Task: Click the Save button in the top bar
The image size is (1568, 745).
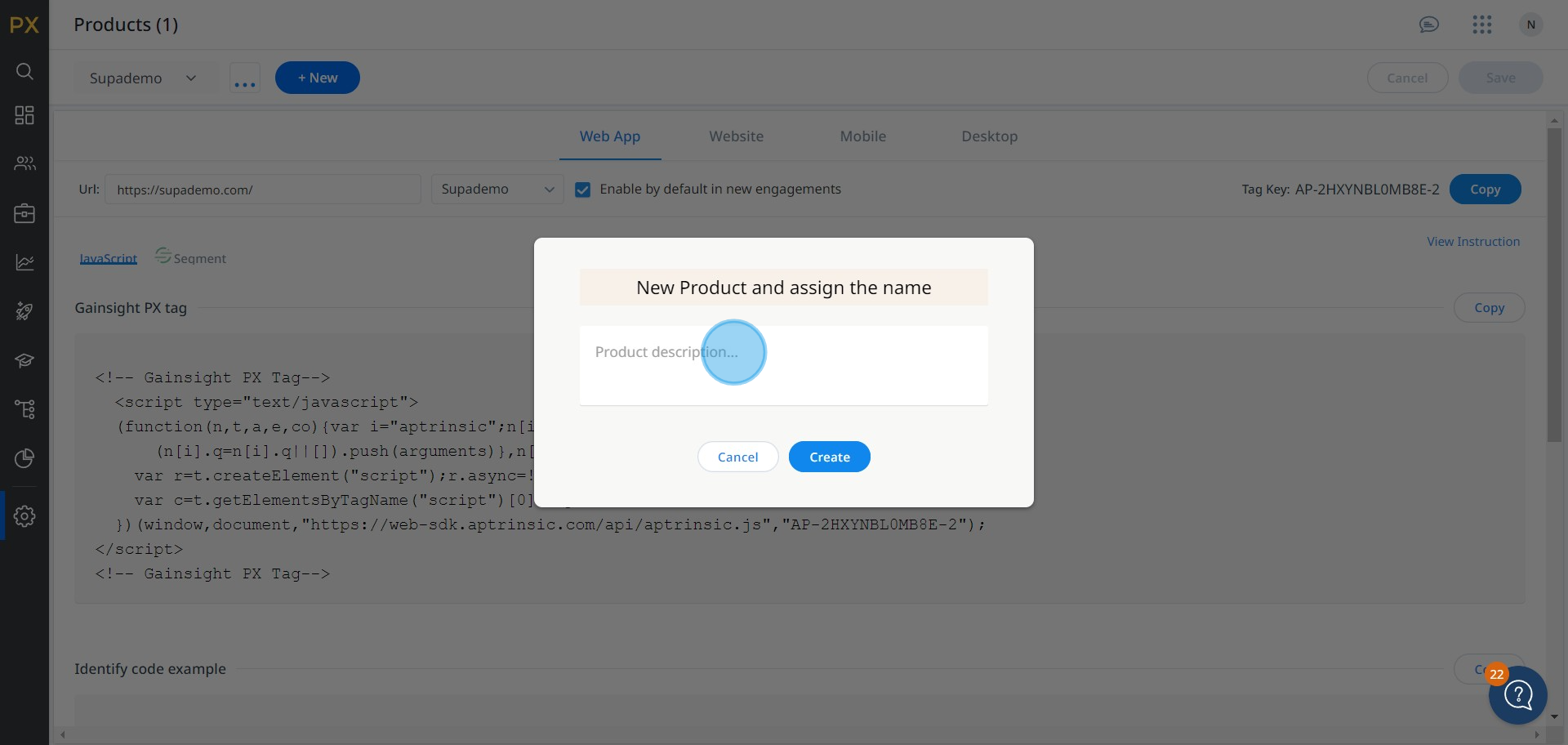Action: [x=1501, y=78]
